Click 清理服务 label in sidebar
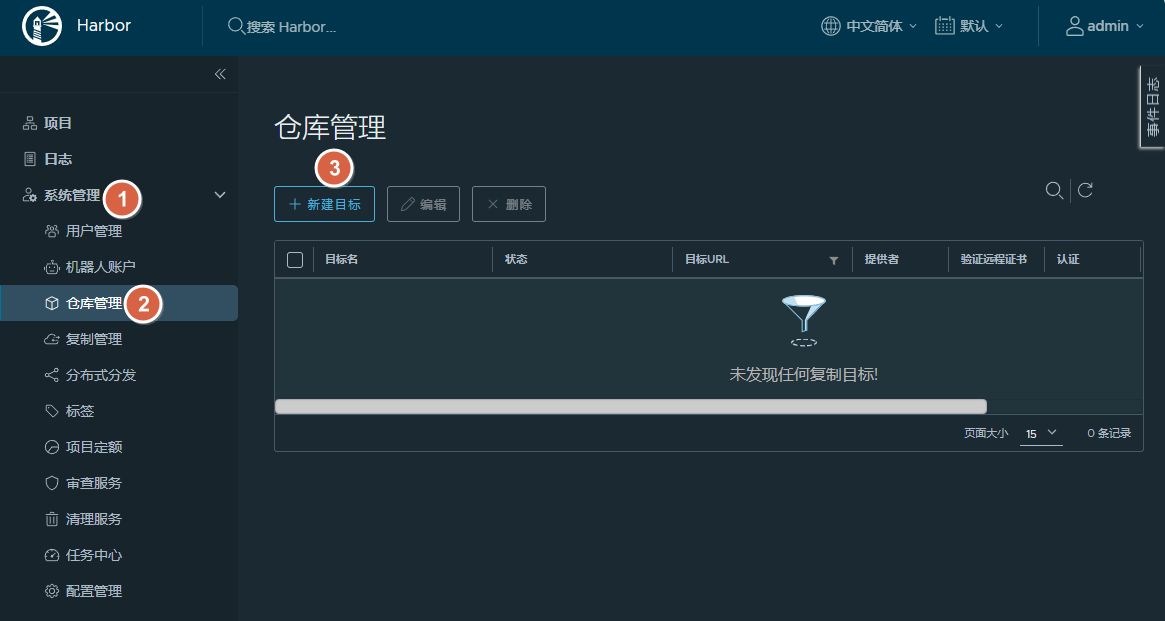The height and width of the screenshot is (621, 1165). pos(94,519)
